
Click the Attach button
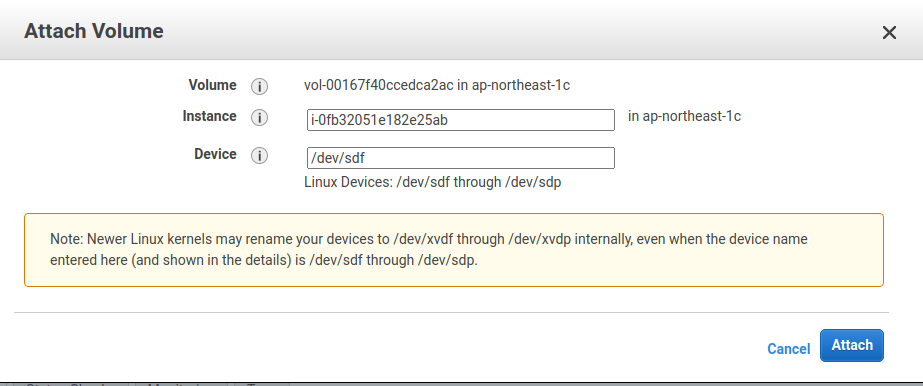tap(852, 345)
